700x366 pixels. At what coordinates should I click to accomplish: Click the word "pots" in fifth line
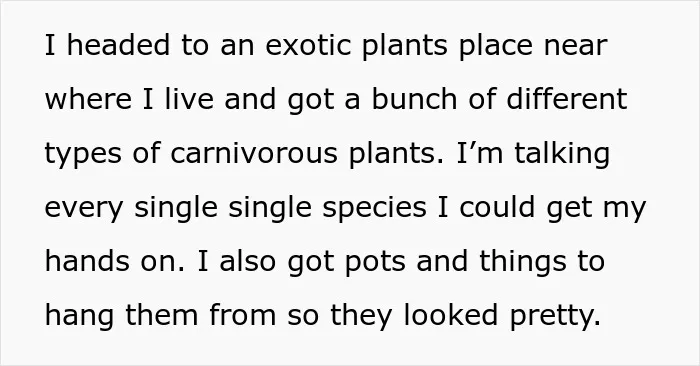[375, 262]
